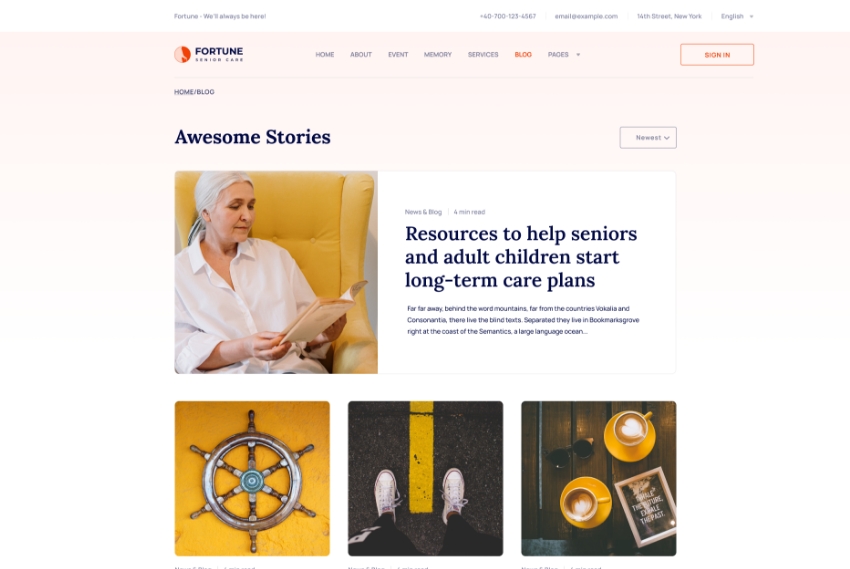Select the Event navigation item

click(398, 55)
